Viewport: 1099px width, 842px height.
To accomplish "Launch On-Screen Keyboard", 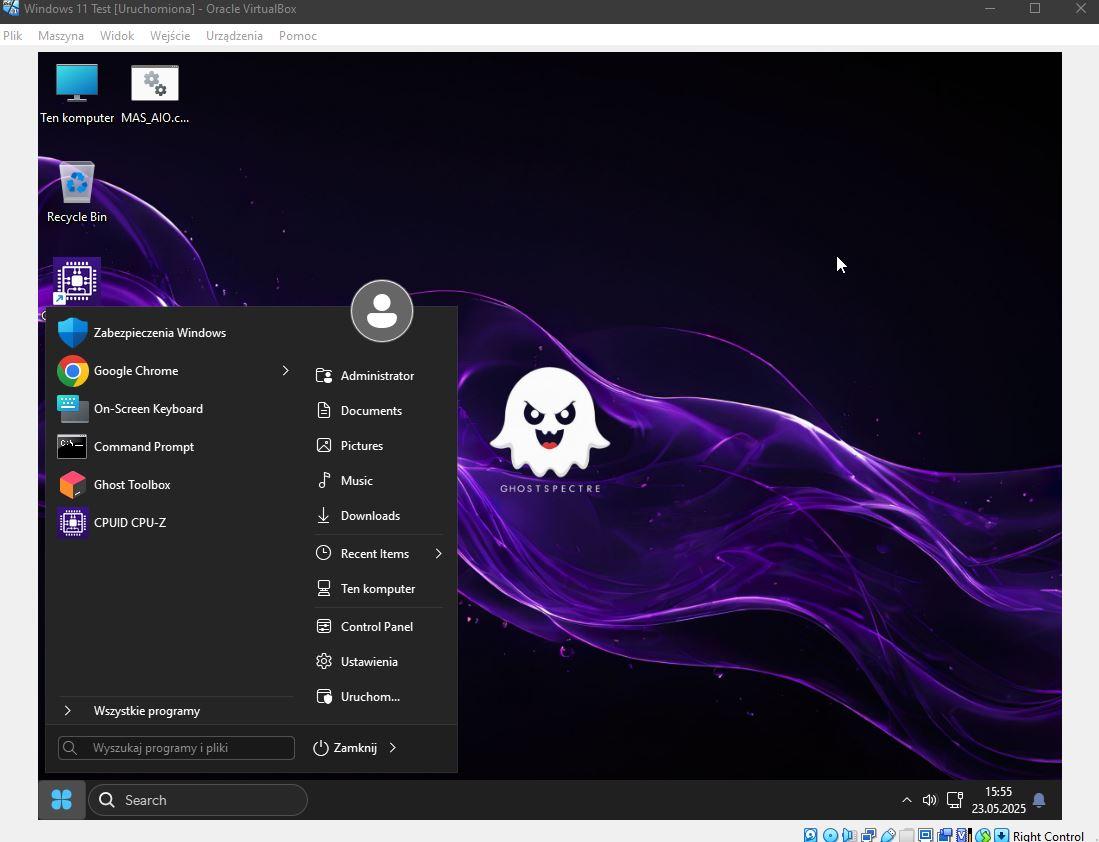I will 147,409.
